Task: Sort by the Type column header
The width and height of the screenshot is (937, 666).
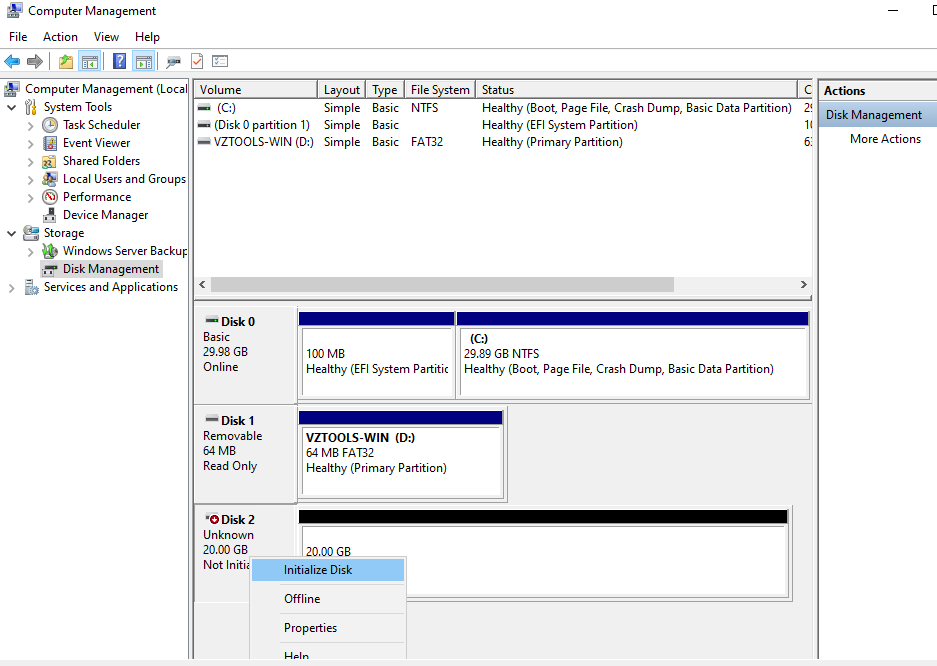Action: pyautogui.click(x=385, y=90)
